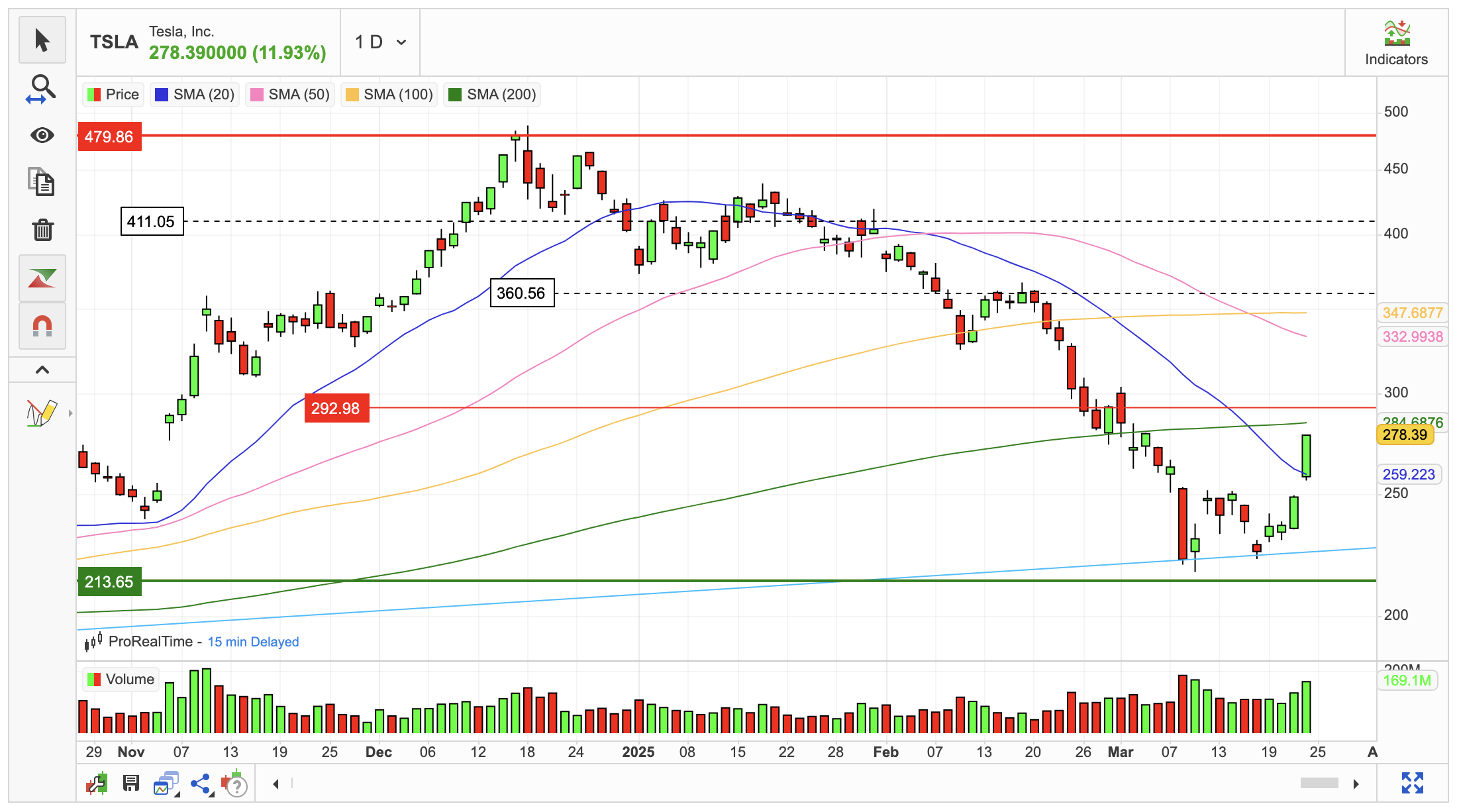Open the line drawing pencil tool
Image resolution: width=1457 pixels, height=812 pixels.
pyautogui.click(x=41, y=413)
